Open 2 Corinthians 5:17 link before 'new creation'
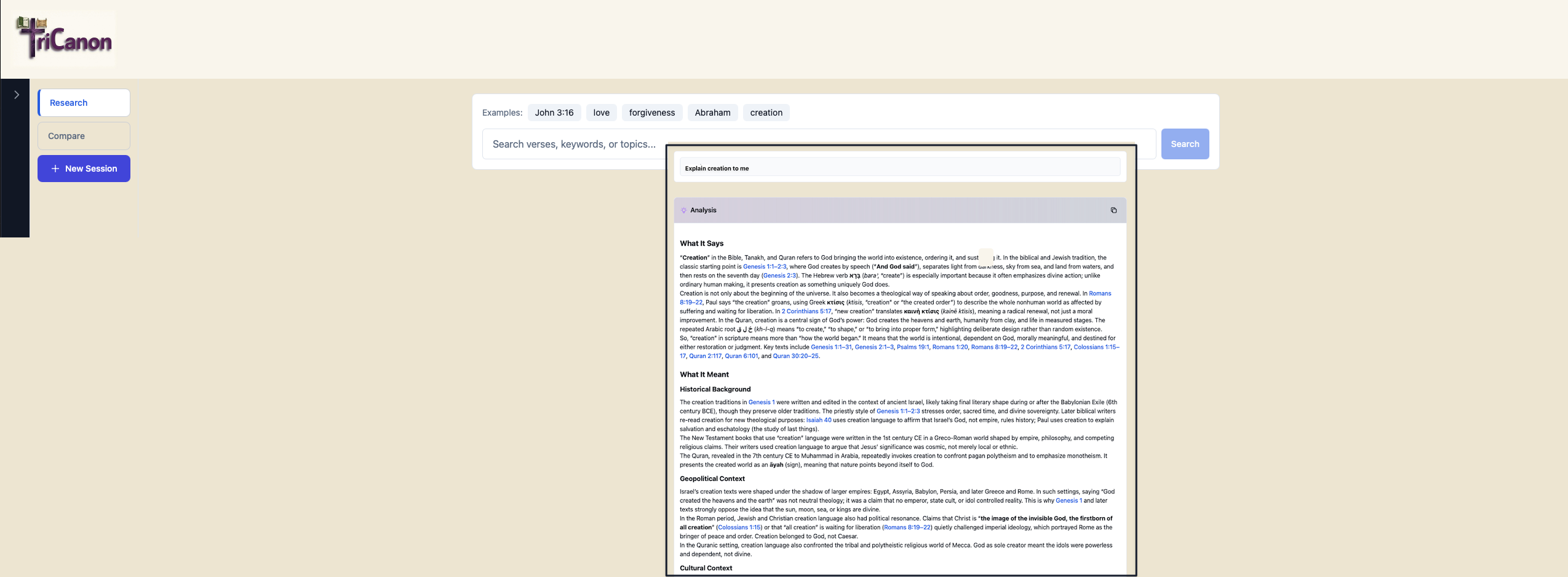The width and height of the screenshot is (1568, 577). 806,312
